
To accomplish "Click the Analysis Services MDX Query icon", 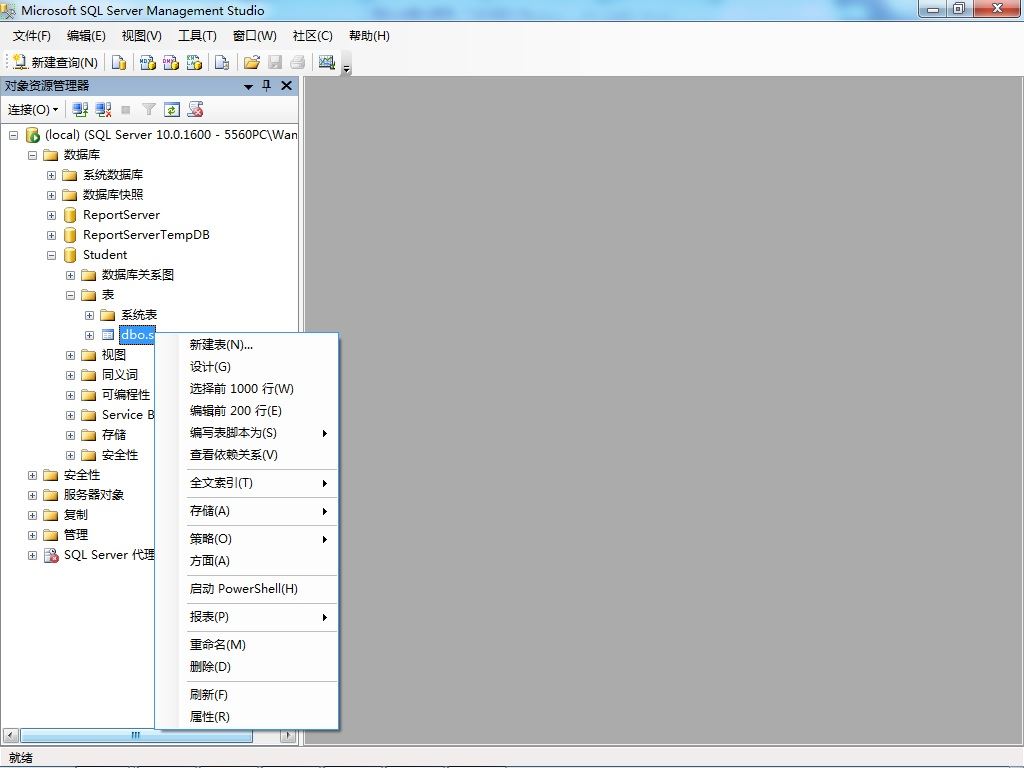I will coord(148,62).
